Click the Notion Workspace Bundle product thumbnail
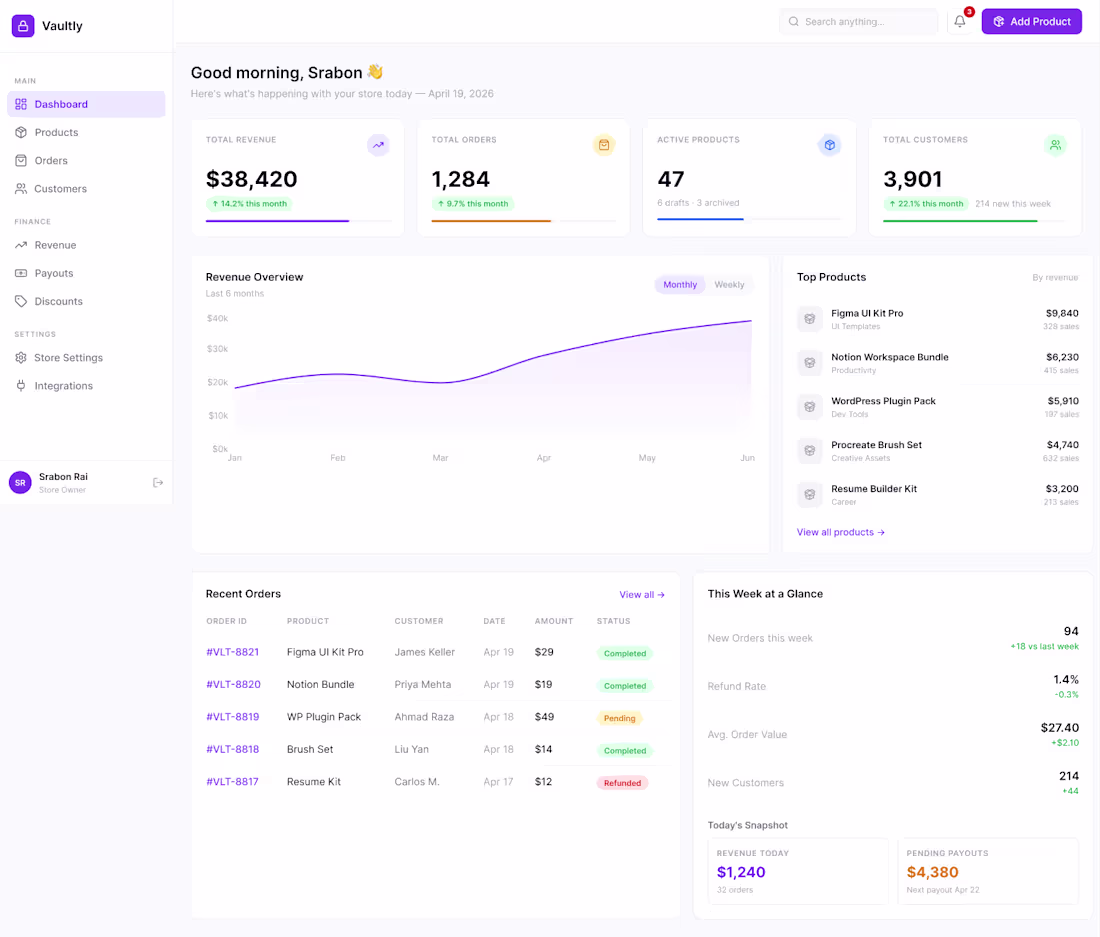The width and height of the screenshot is (1100, 937). [810, 363]
